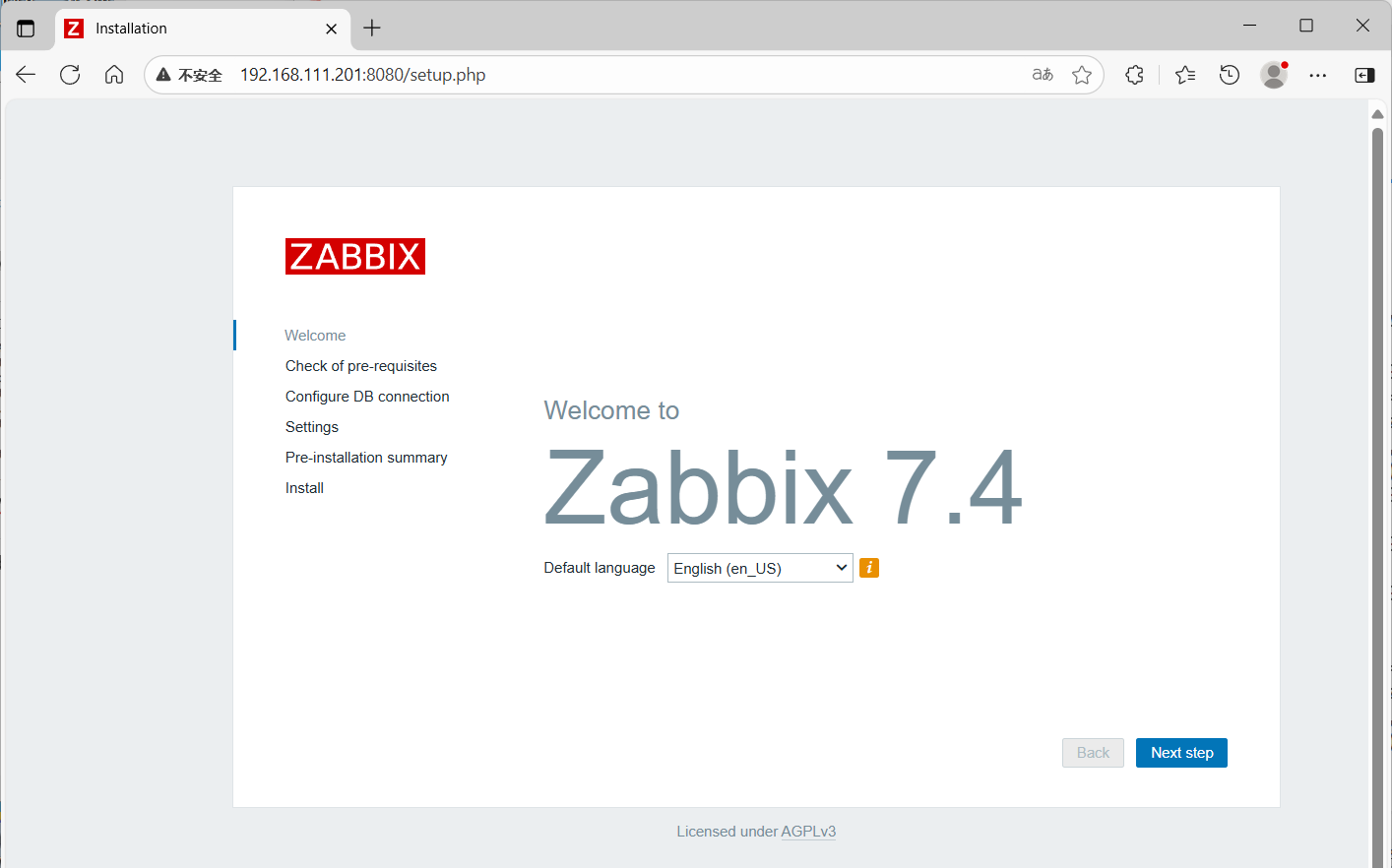Click the favorites star in address bar
This screenshot has width=1392, height=868.
(1082, 74)
